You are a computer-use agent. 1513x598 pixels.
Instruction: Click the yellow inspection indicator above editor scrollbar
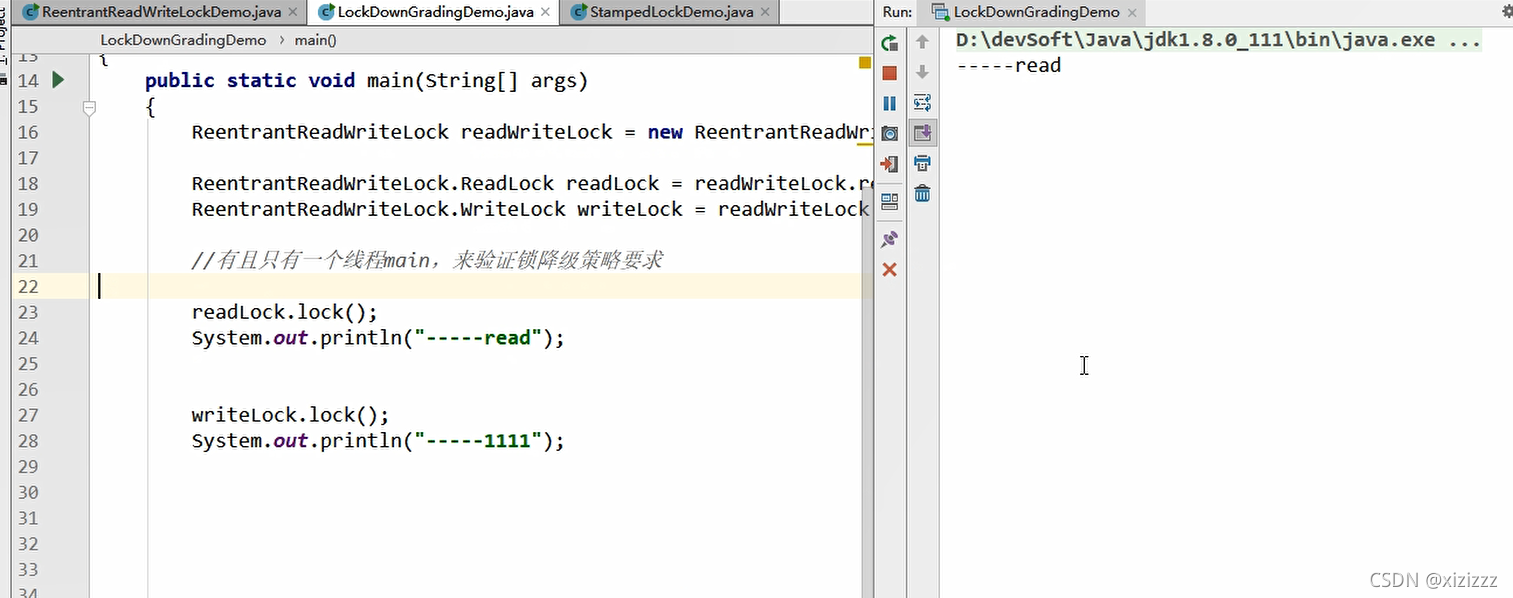pos(865,62)
